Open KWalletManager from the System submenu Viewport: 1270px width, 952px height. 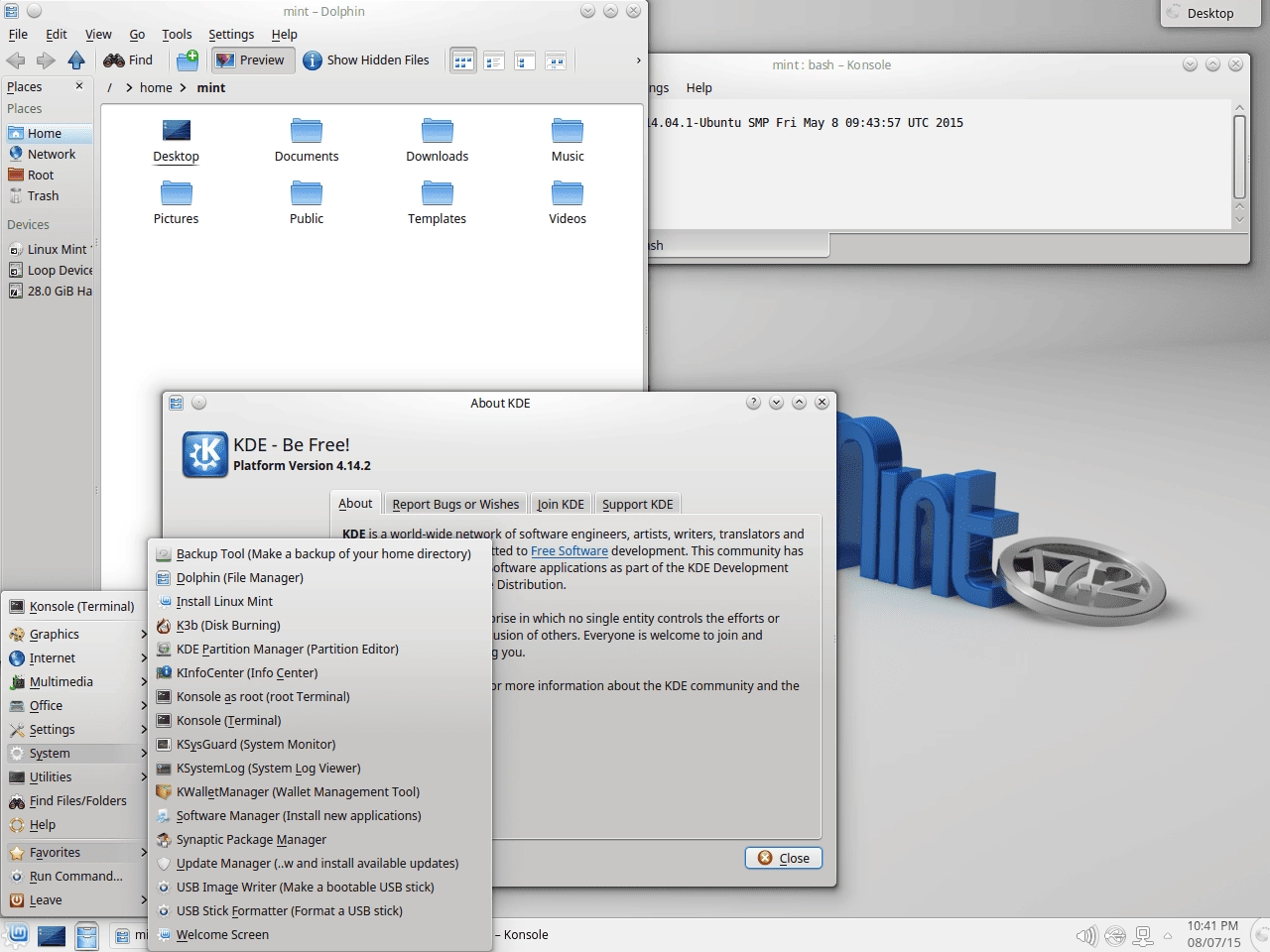(319, 791)
